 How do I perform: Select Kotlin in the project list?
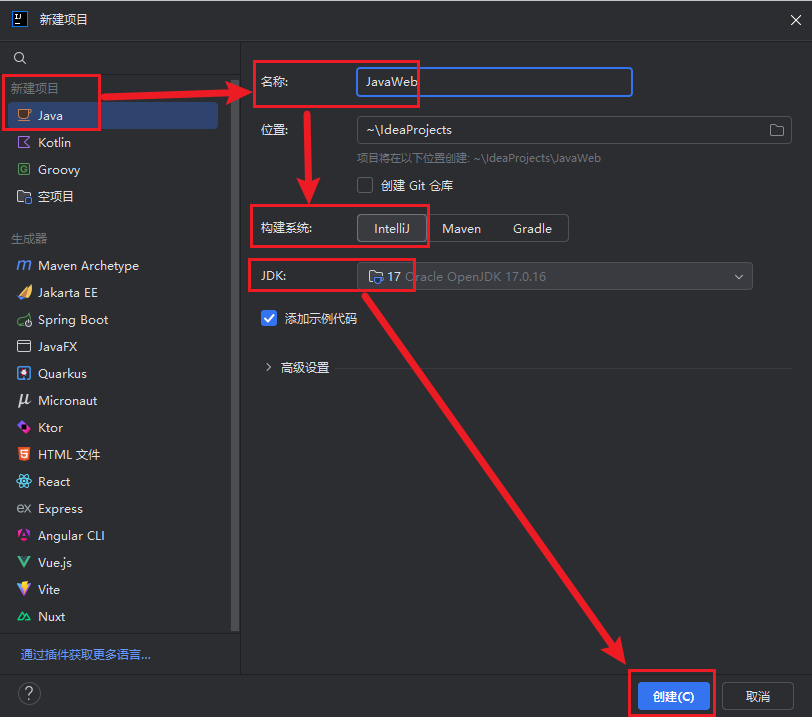(113, 142)
